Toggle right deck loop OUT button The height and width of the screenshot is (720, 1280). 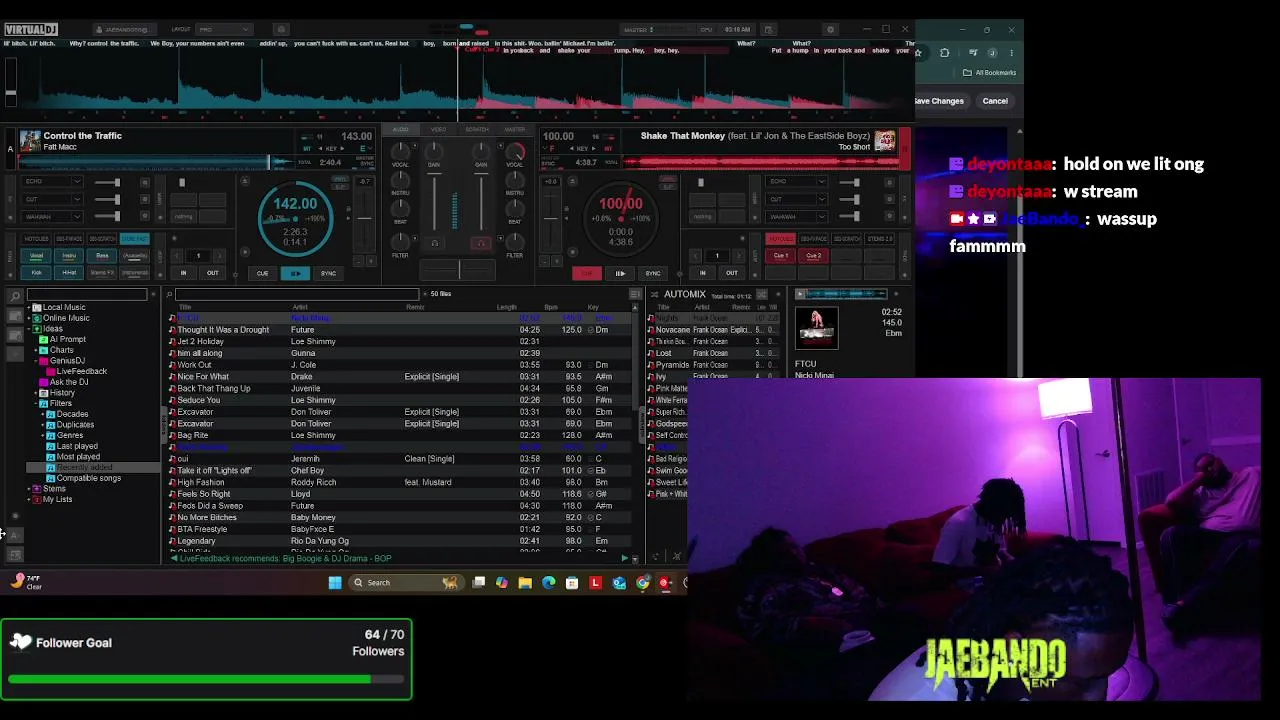point(732,273)
